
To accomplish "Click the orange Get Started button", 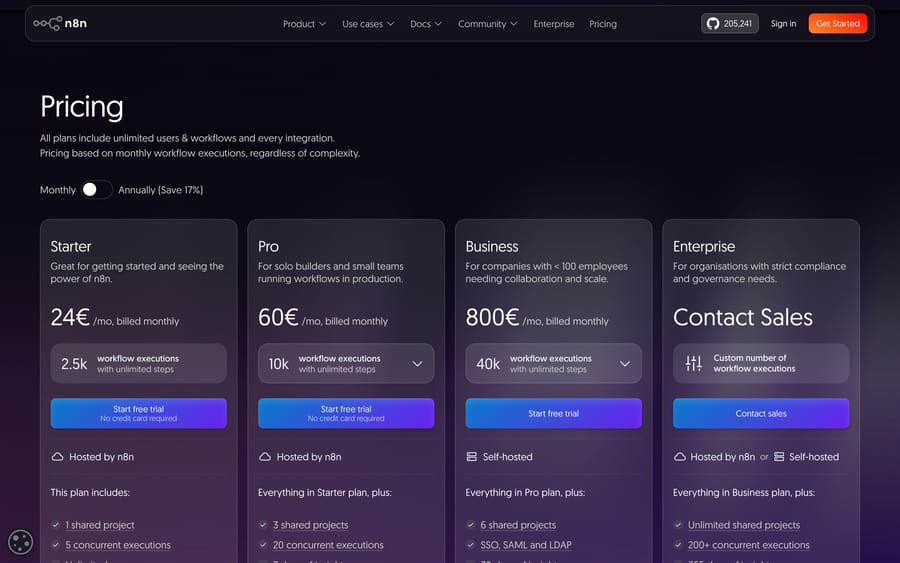I will pos(838,24).
